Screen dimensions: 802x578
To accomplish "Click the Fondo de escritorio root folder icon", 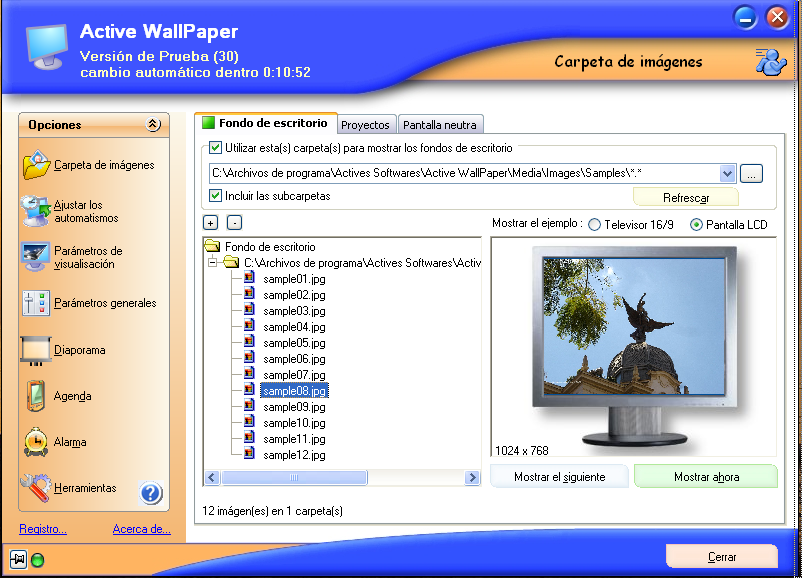I will coord(212,246).
